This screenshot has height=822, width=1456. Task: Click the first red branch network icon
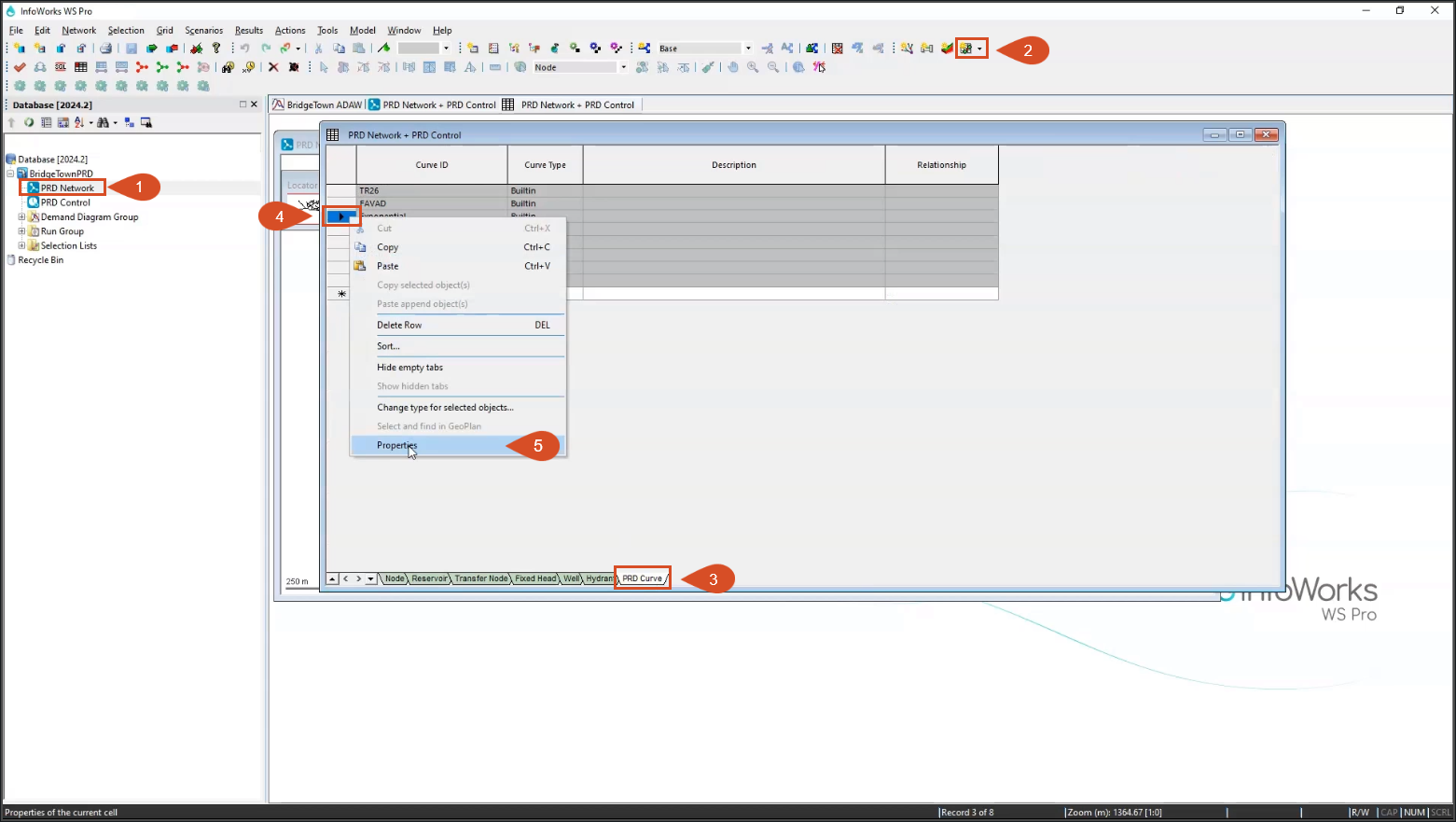click(x=142, y=67)
